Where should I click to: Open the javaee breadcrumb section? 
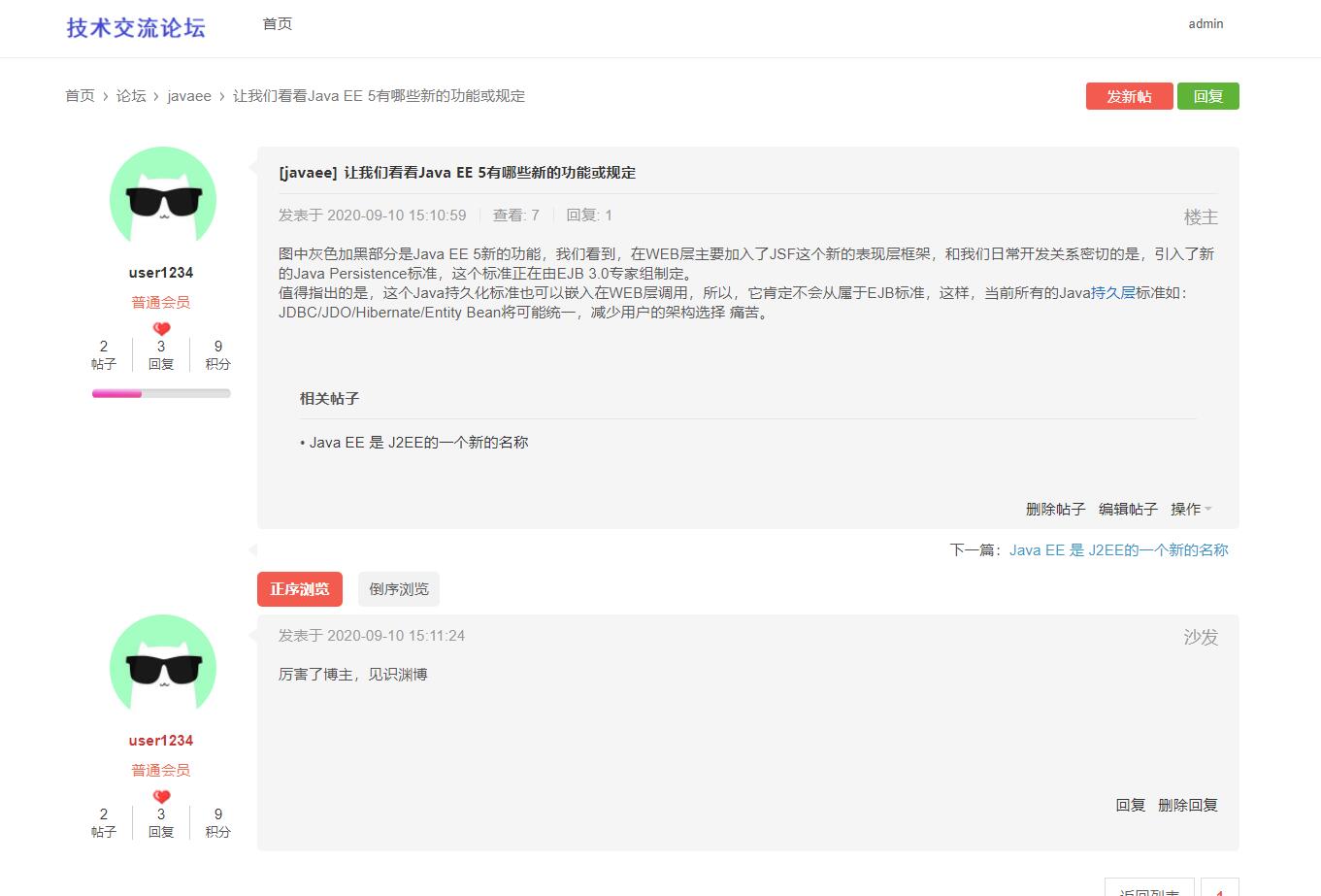188,95
